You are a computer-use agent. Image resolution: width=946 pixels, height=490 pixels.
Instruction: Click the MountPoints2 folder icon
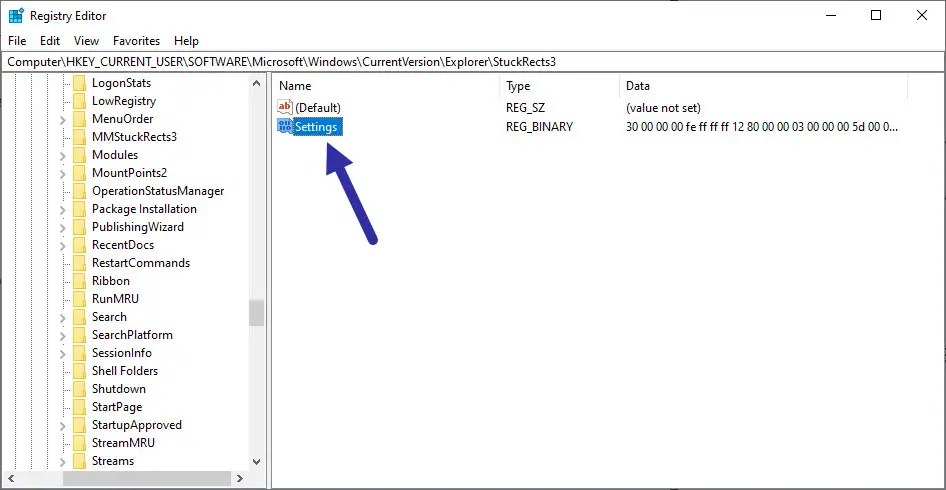coord(79,173)
